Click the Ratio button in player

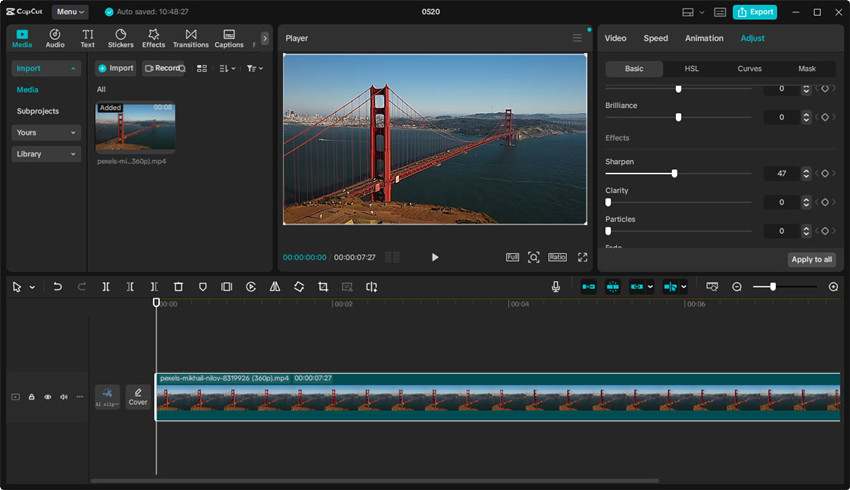click(557, 257)
